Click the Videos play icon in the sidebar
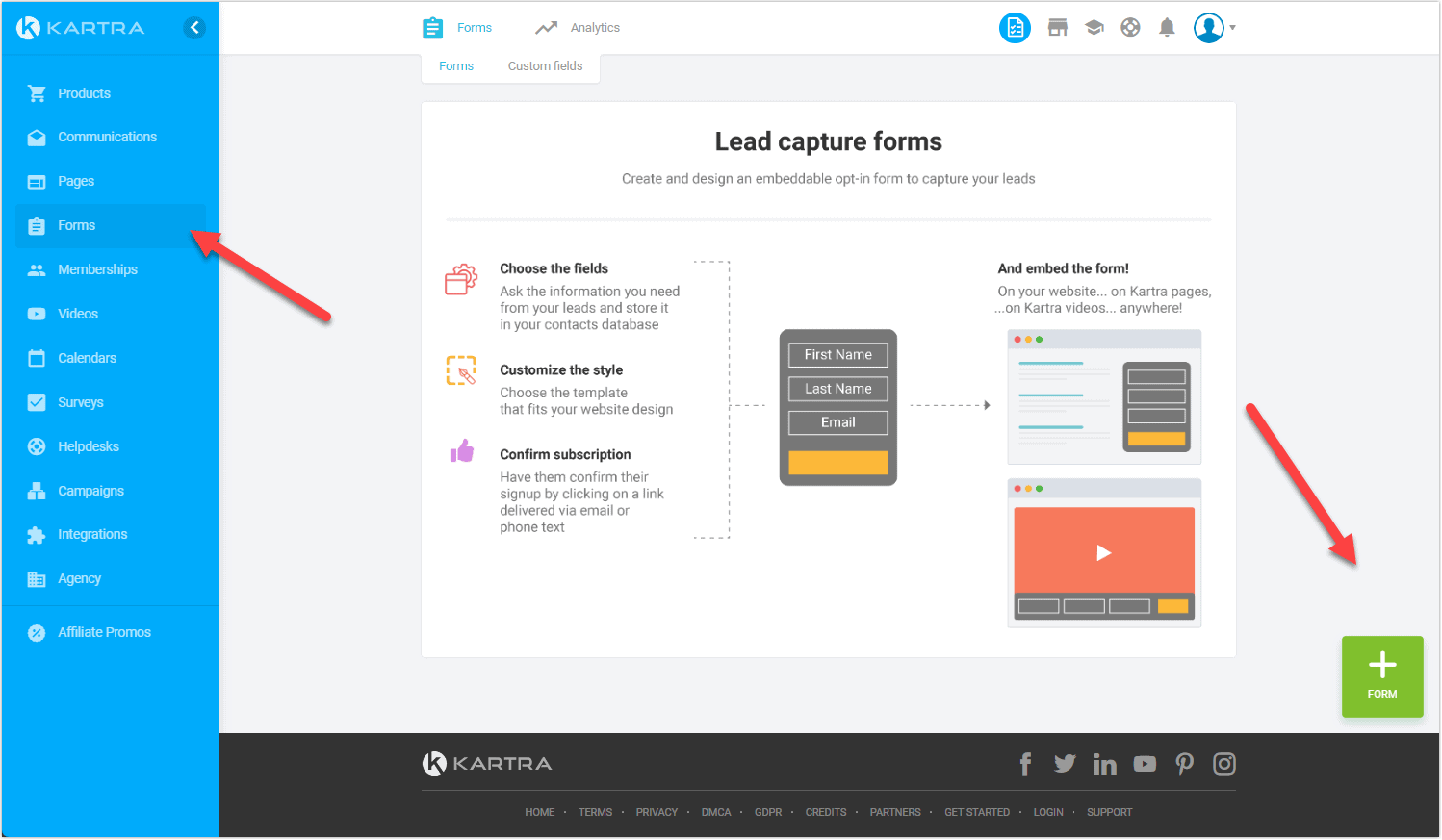 point(37,314)
